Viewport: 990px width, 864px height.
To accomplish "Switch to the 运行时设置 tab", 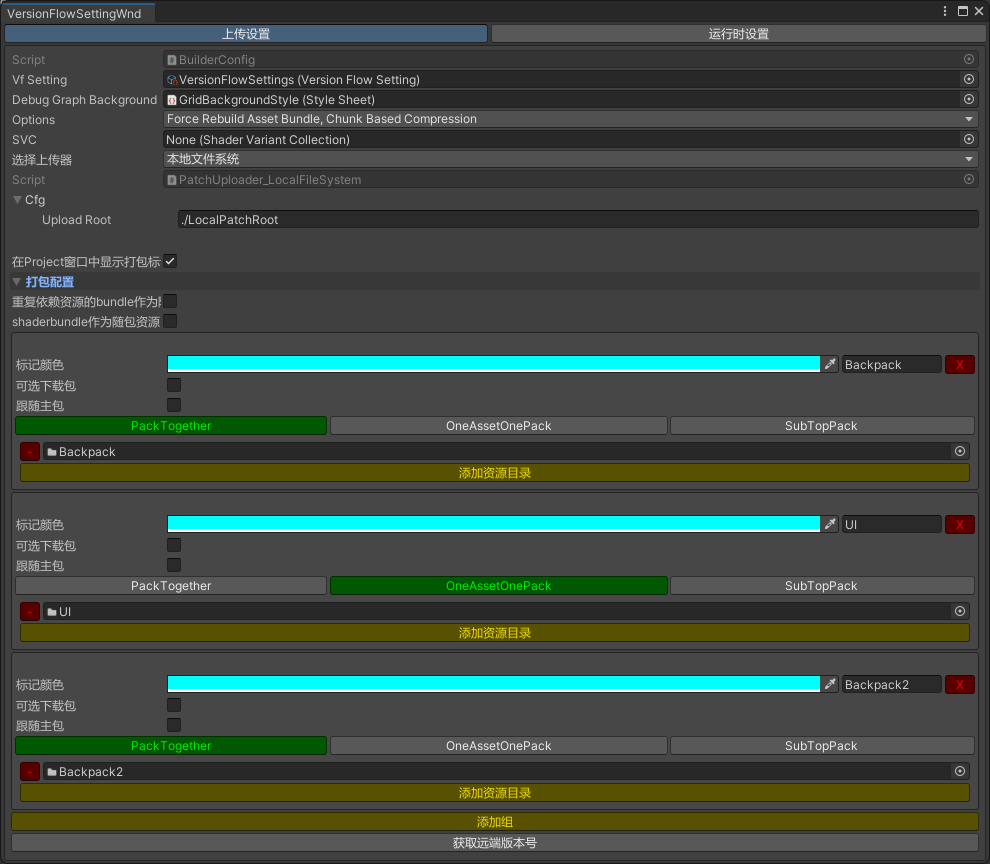I will click(738, 34).
